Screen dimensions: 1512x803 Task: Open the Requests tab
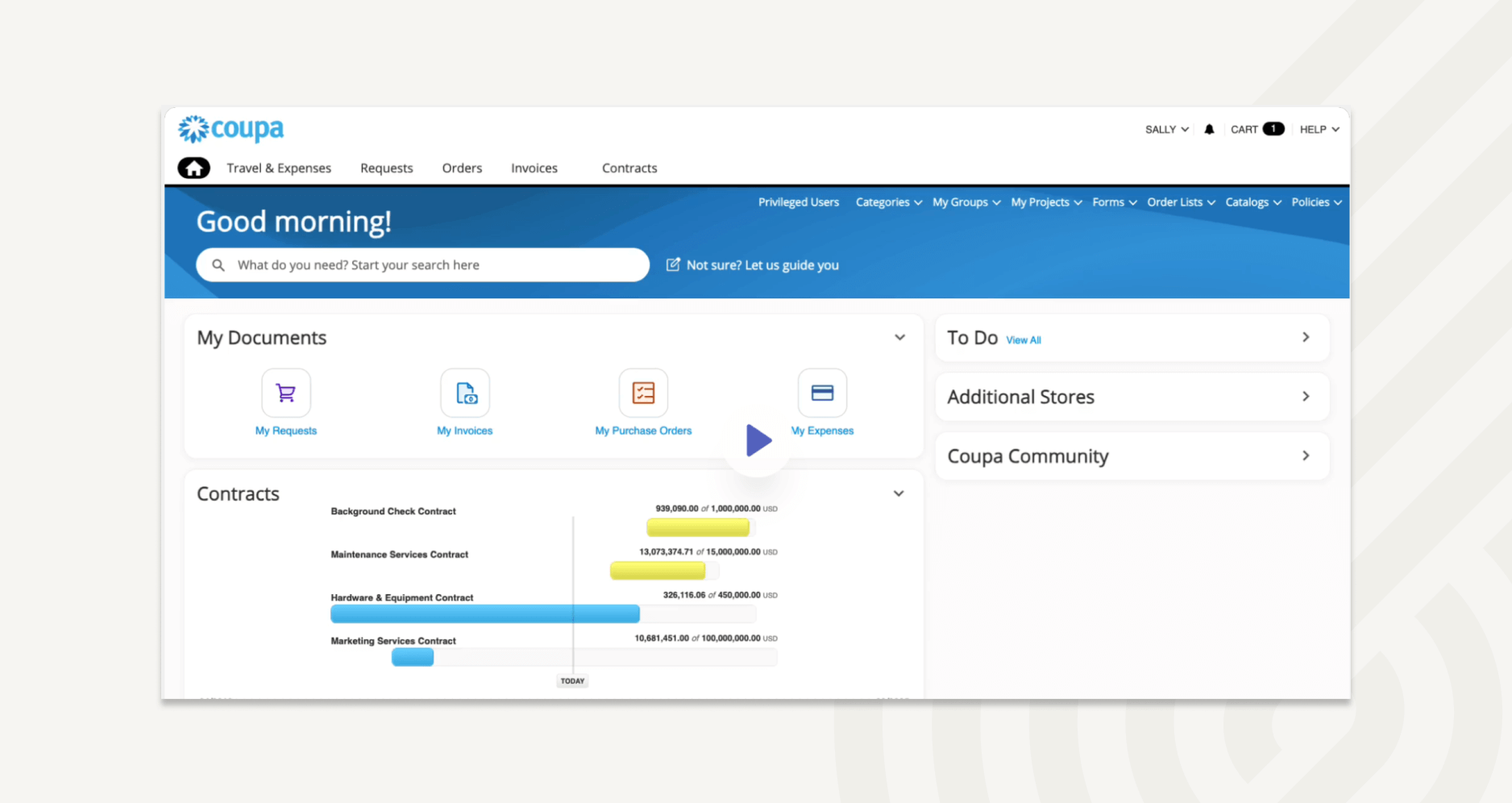387,168
